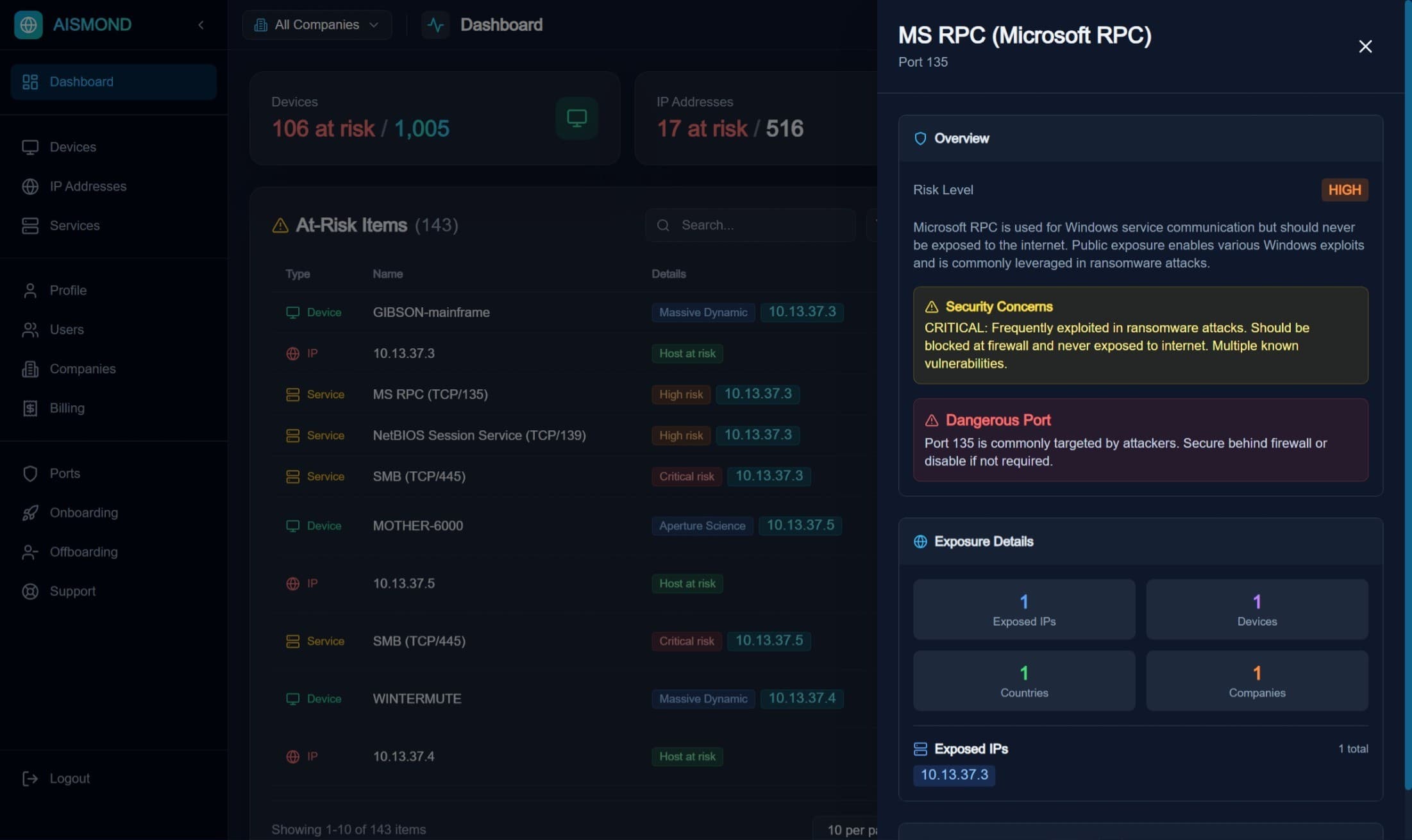Open the items per page selector

click(x=853, y=829)
